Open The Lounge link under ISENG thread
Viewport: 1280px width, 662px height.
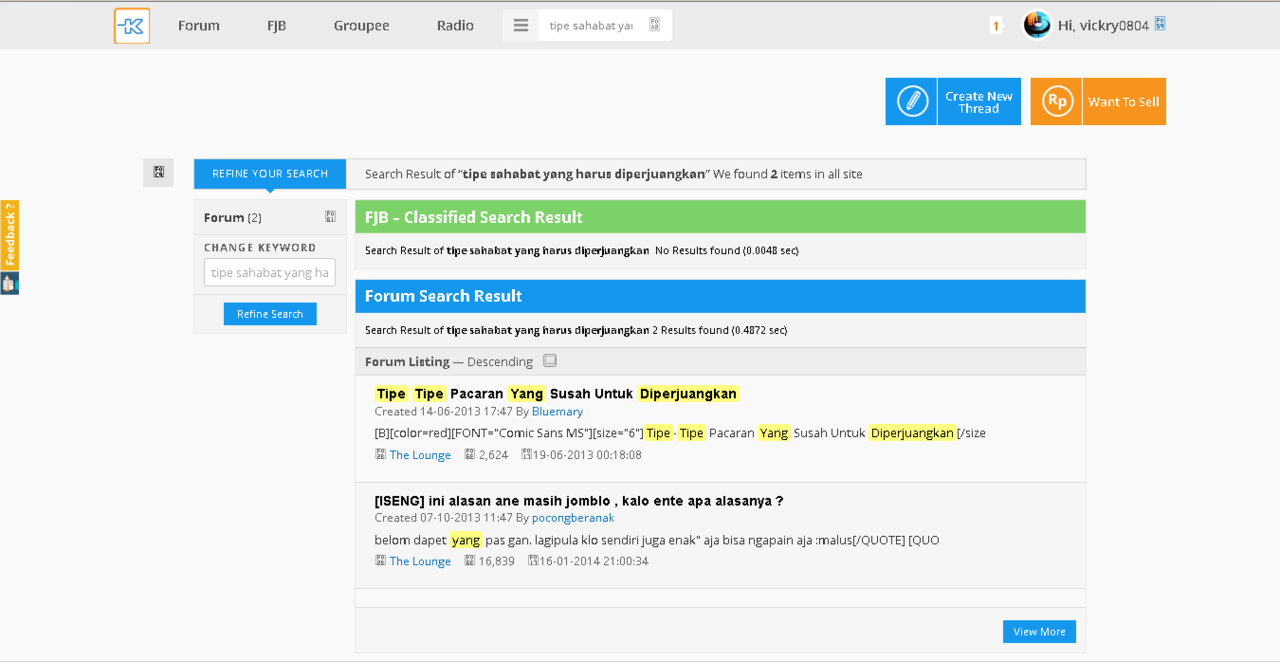(420, 562)
